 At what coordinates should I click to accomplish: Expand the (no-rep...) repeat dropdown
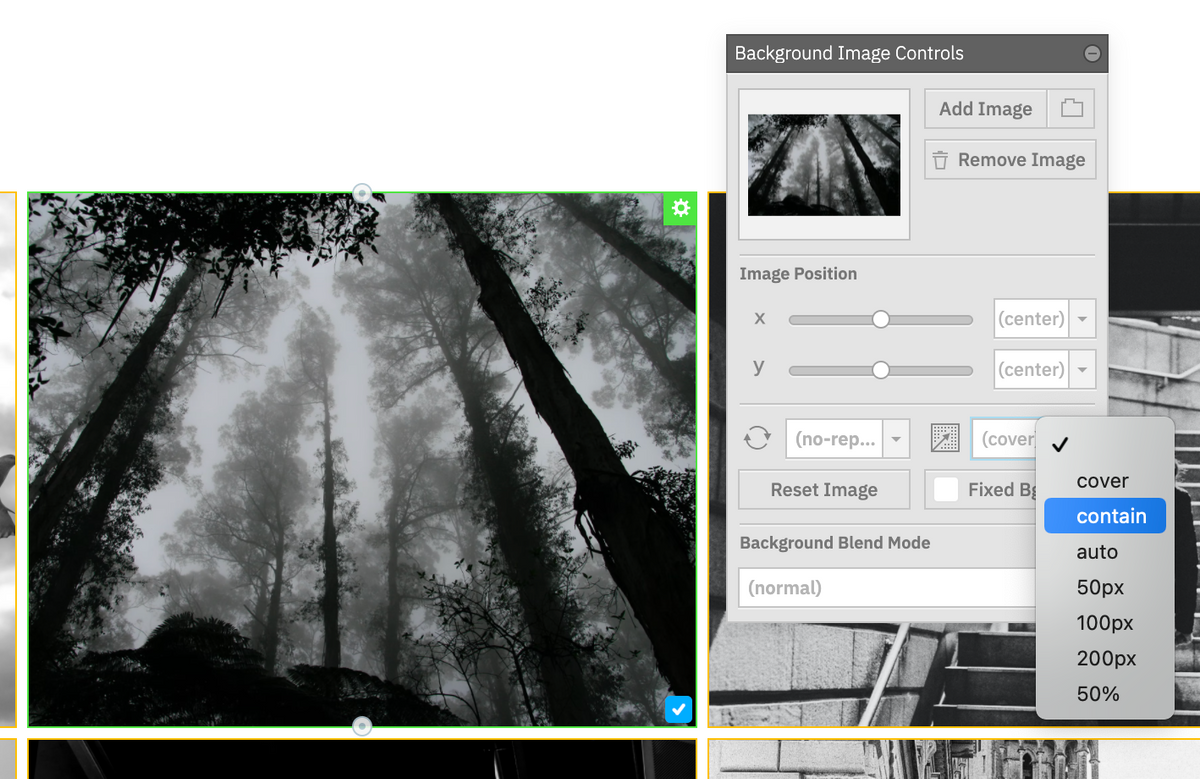click(896, 438)
